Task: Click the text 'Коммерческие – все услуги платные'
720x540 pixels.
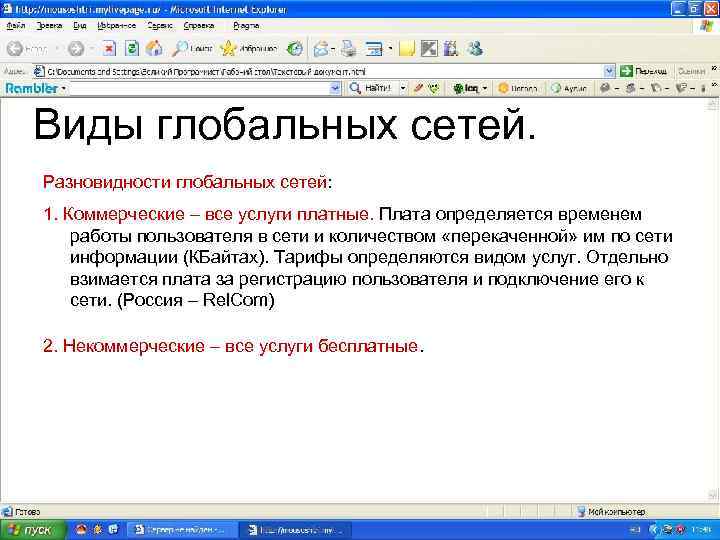Action: pyautogui.click(x=216, y=214)
